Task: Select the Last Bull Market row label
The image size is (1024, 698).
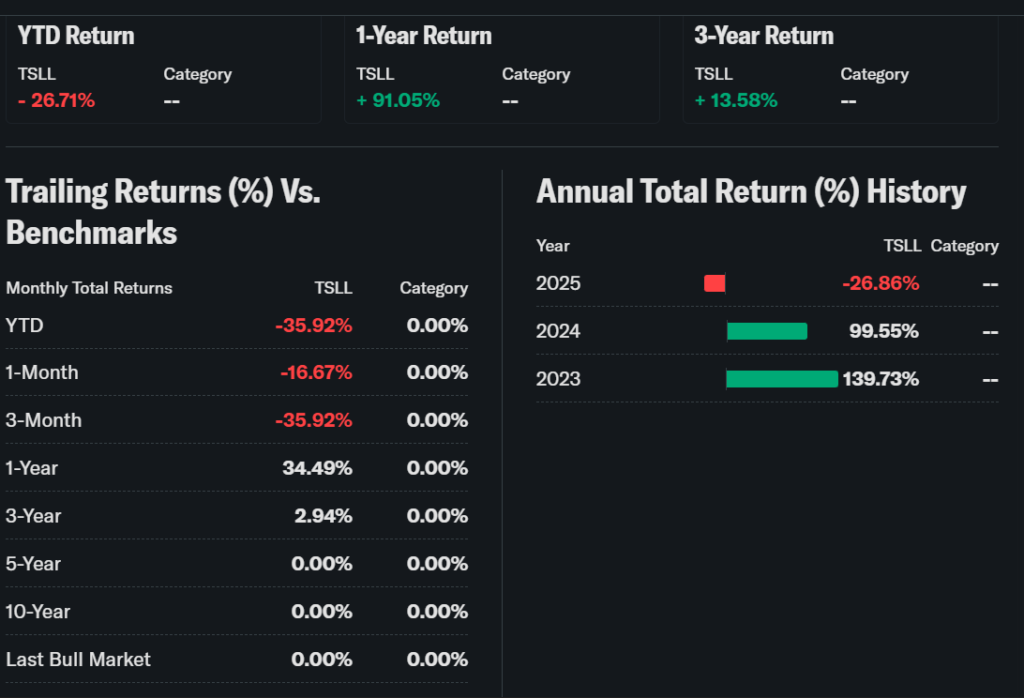Action: (x=78, y=660)
